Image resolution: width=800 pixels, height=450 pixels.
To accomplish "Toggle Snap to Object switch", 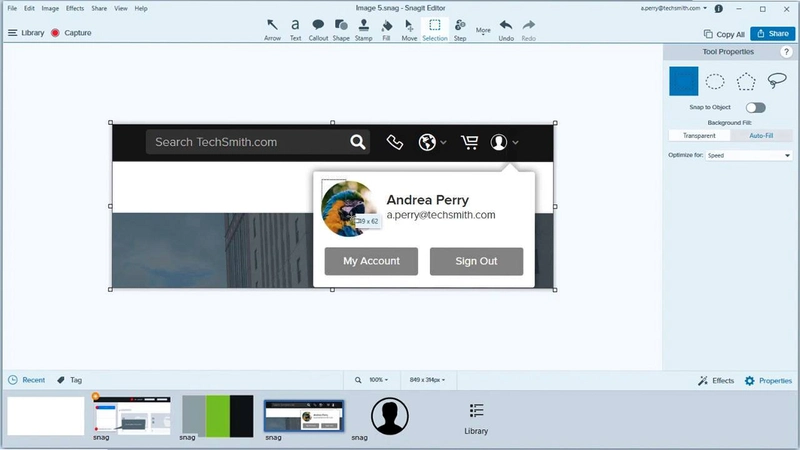I will pos(755,108).
